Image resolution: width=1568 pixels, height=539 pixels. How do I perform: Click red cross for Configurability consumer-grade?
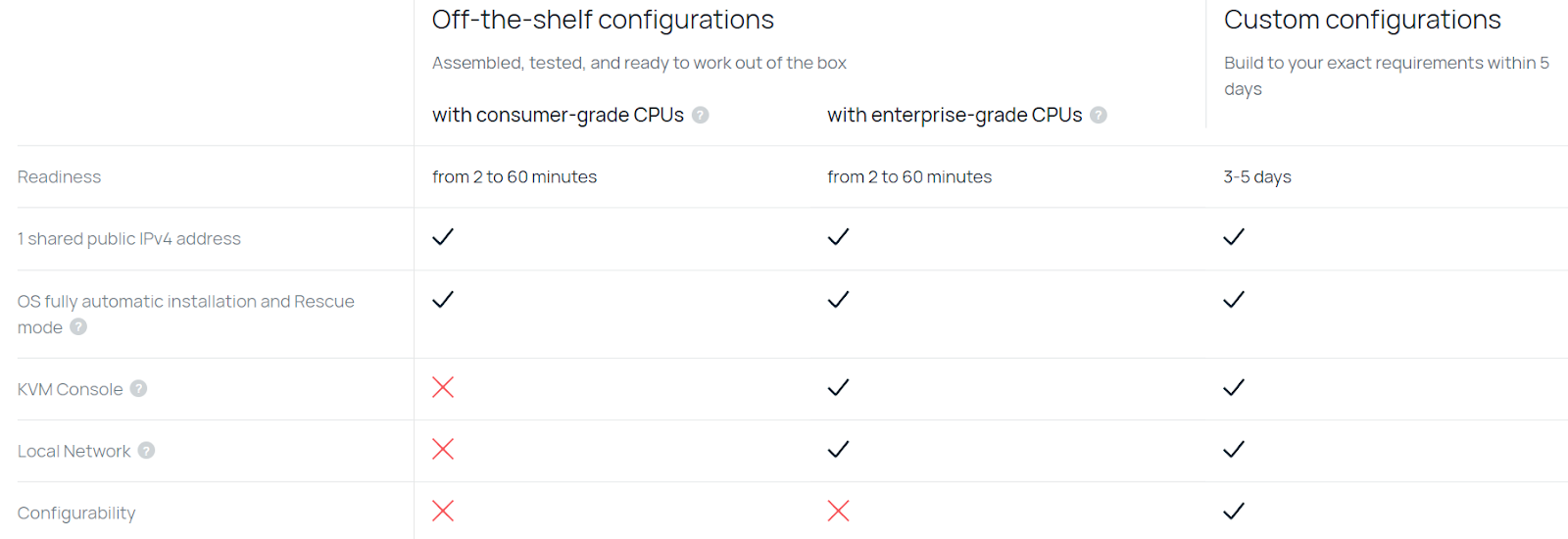pyautogui.click(x=443, y=511)
